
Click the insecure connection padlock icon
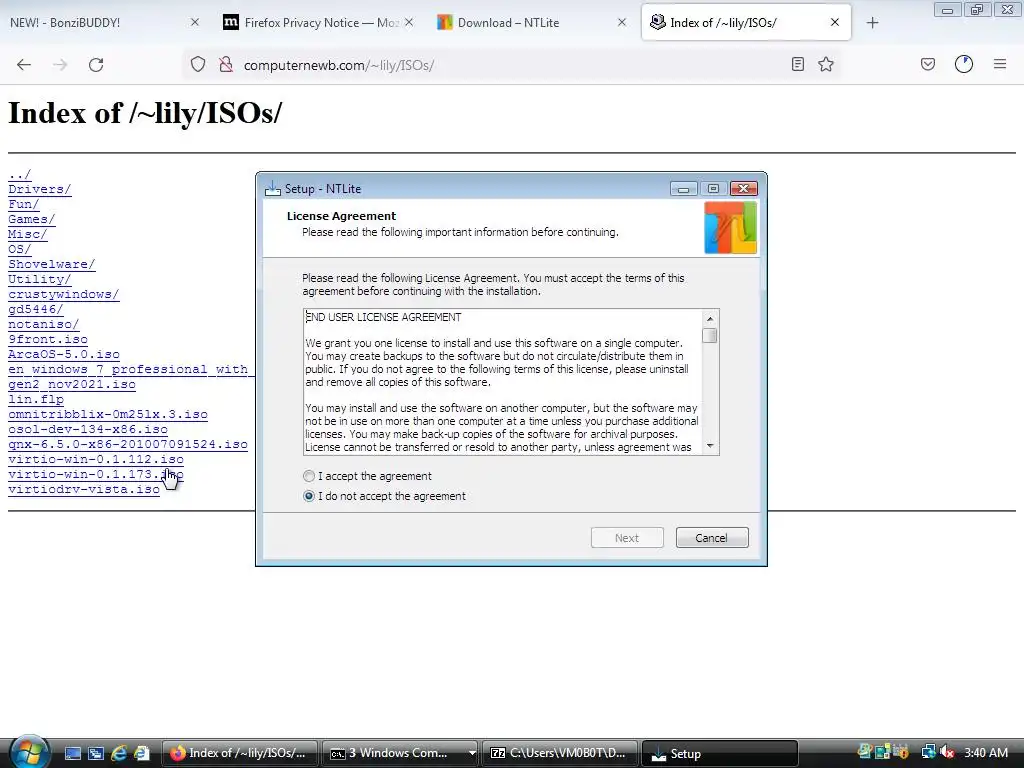[x=226, y=65]
